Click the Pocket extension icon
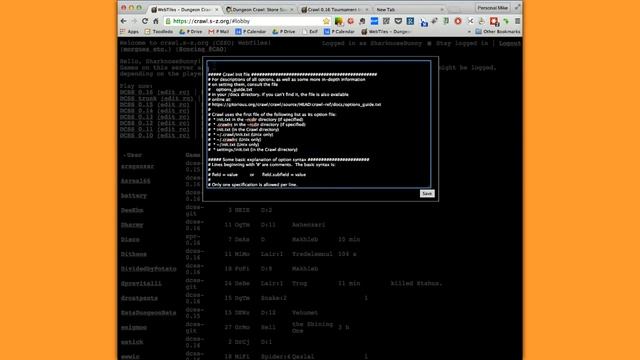Screen dimensions: 640x360 point(398,21)
